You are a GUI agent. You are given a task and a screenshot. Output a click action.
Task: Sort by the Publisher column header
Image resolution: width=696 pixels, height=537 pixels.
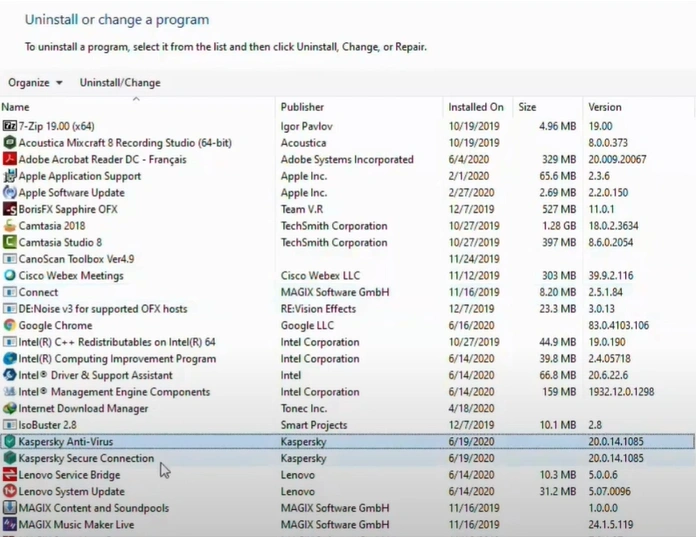pyautogui.click(x=302, y=107)
